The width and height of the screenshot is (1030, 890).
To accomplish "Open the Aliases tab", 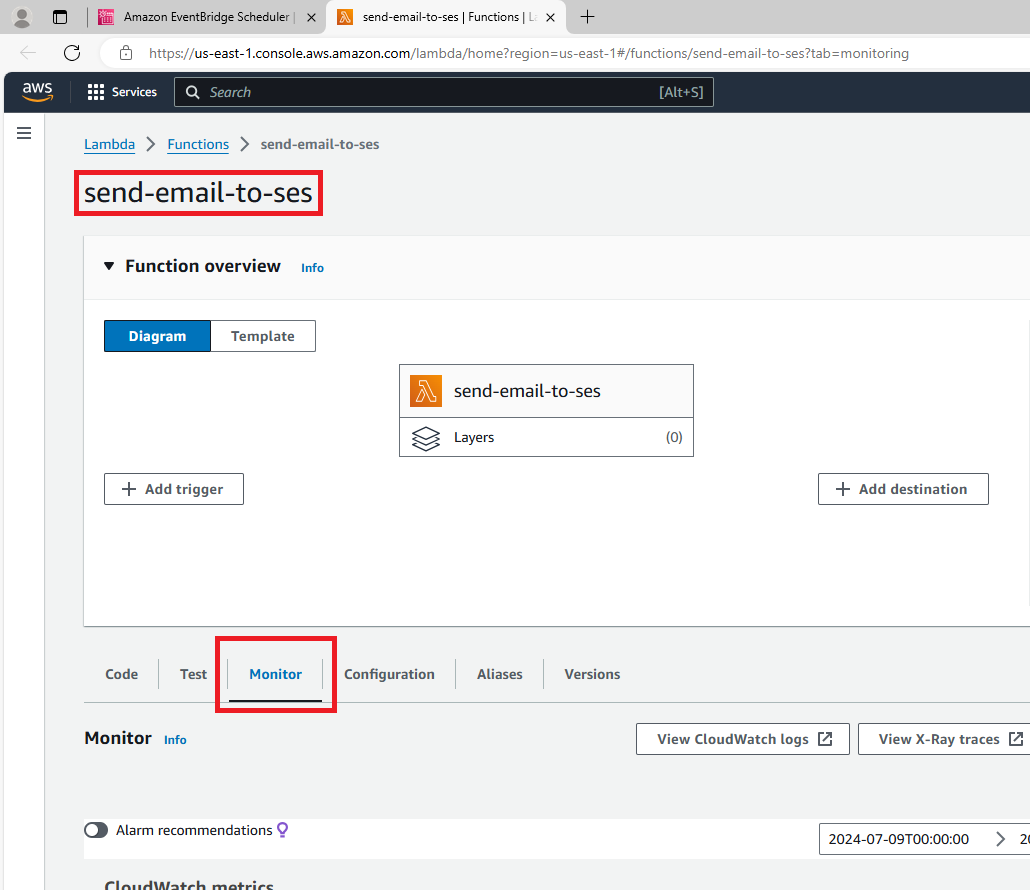I will click(500, 675).
